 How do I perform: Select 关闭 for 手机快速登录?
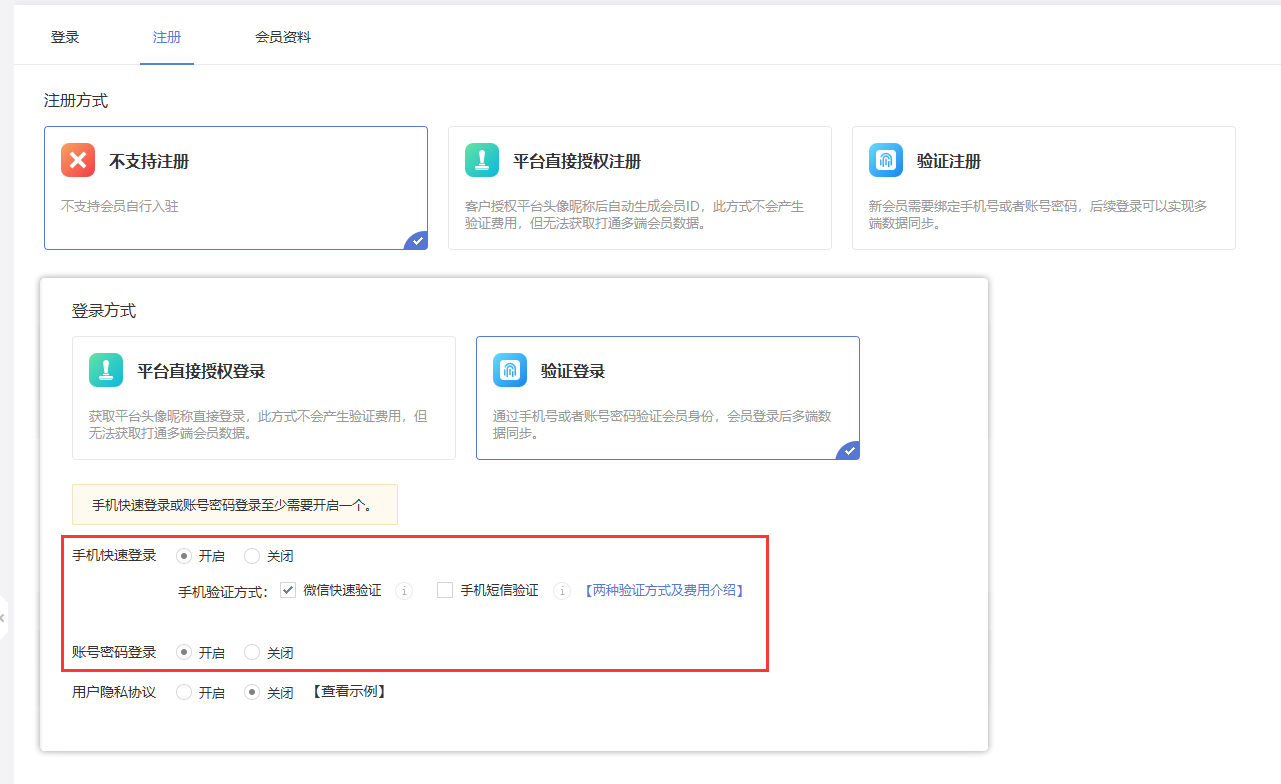(x=252, y=556)
